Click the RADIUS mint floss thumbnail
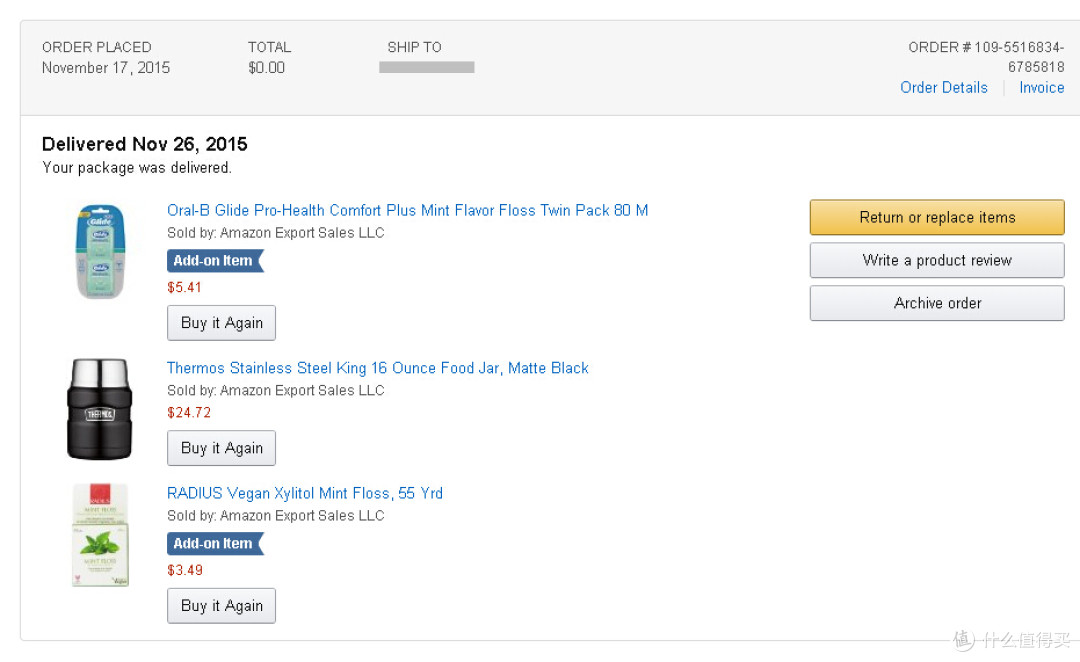1080x662 pixels. click(x=101, y=535)
